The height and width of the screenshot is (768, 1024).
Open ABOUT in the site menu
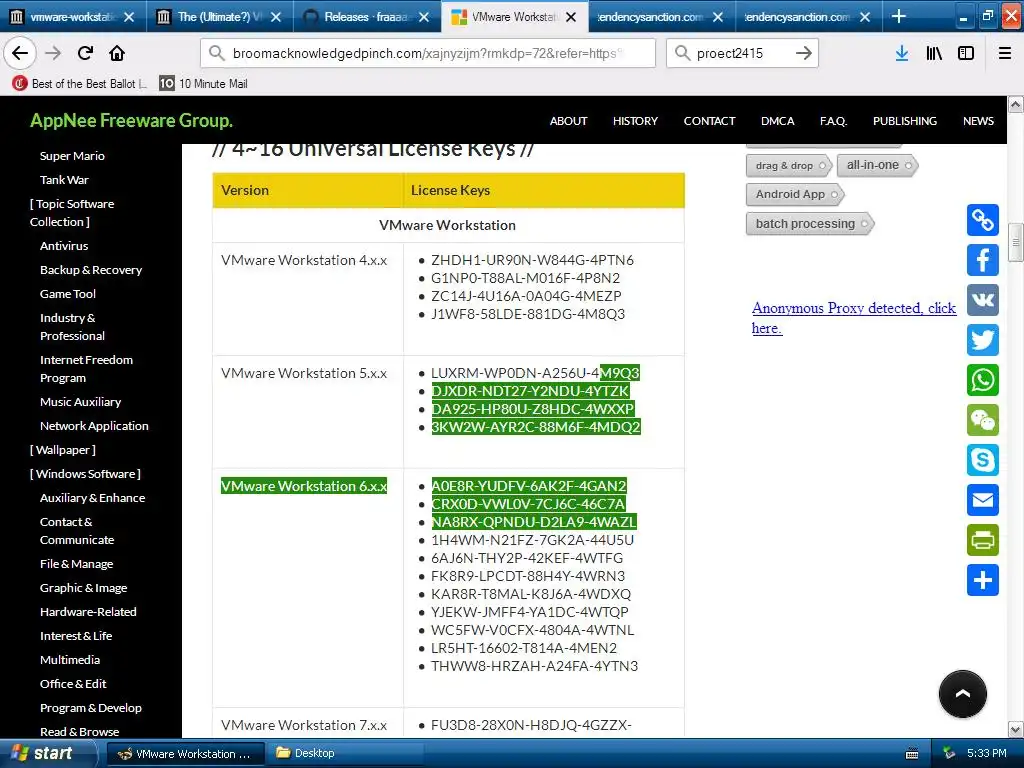click(x=568, y=121)
